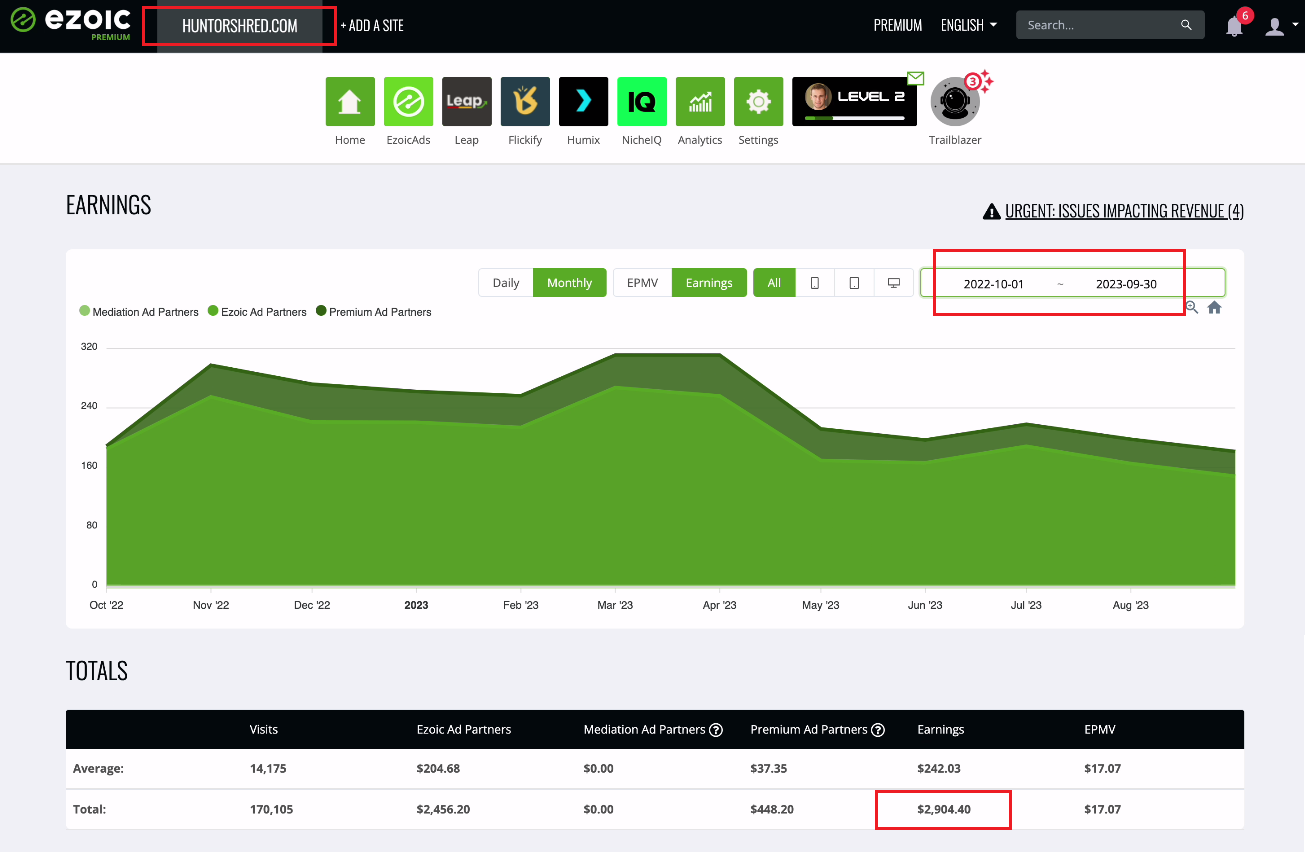
Task: Select All devices filter
Action: pos(774,283)
